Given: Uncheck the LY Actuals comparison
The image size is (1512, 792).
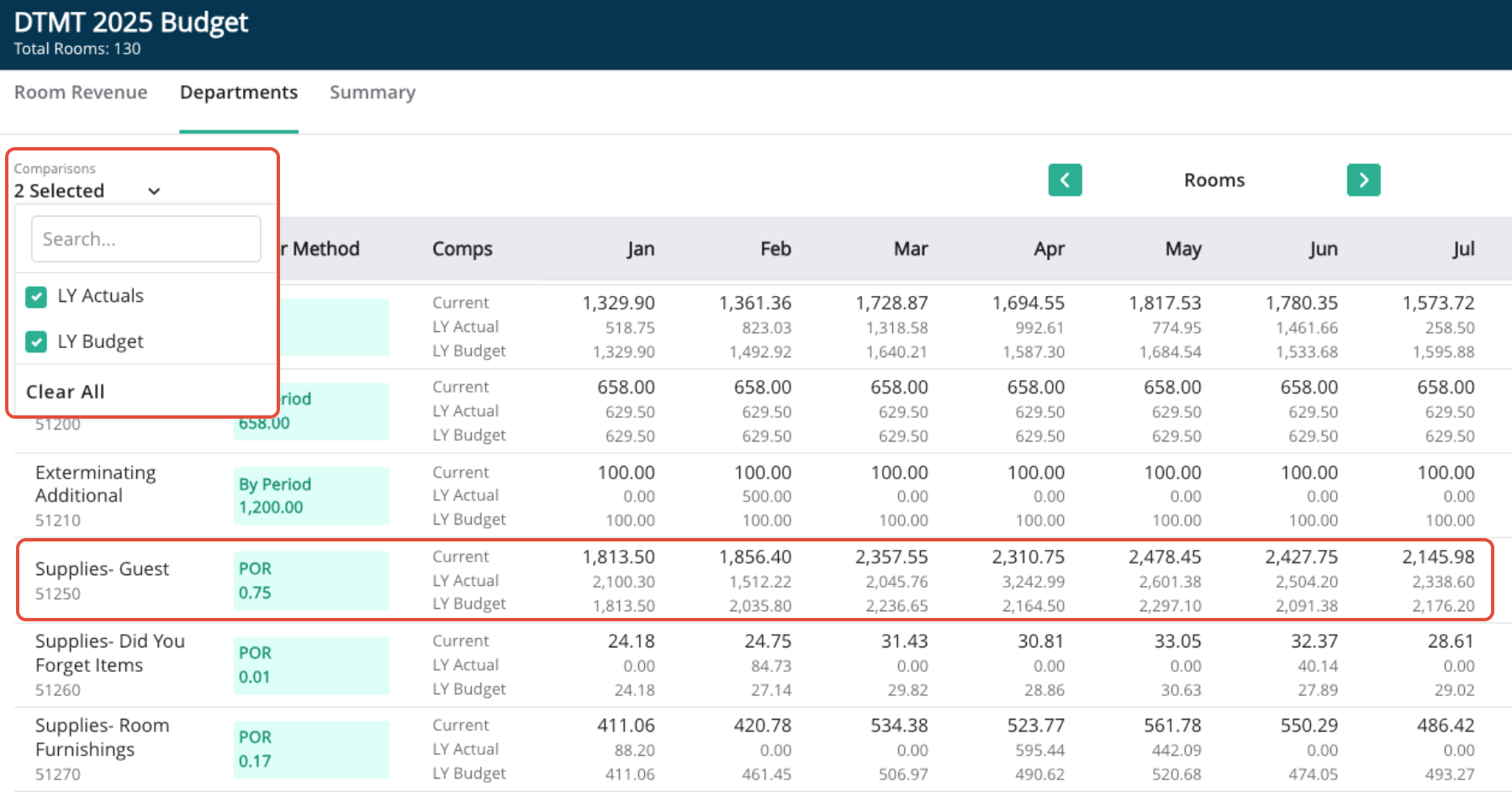Looking at the screenshot, I should [36, 296].
